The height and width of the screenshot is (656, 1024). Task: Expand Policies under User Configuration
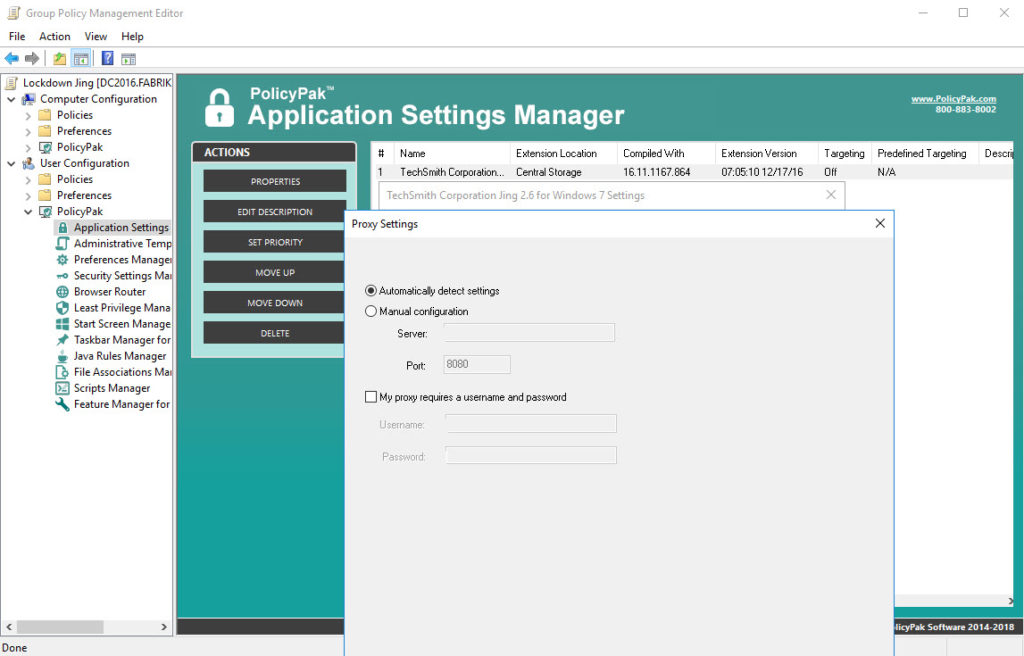pyautogui.click(x=28, y=180)
